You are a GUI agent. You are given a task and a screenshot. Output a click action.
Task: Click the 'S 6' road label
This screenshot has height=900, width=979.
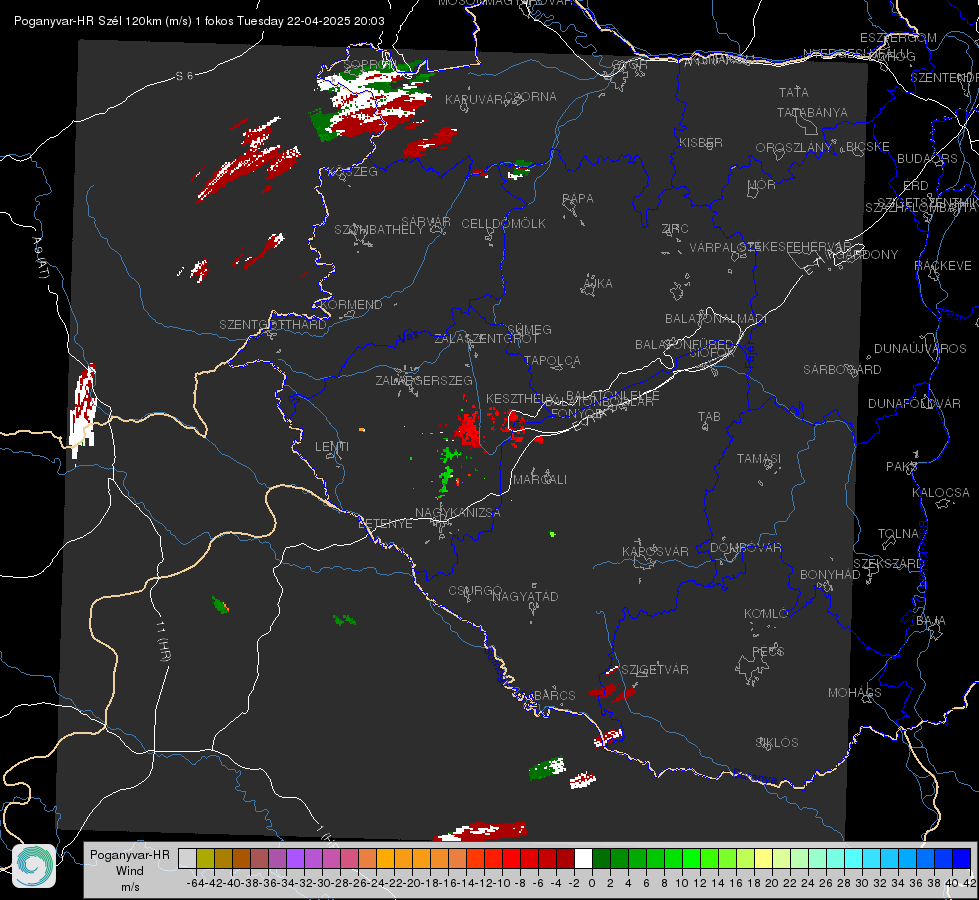185,76
